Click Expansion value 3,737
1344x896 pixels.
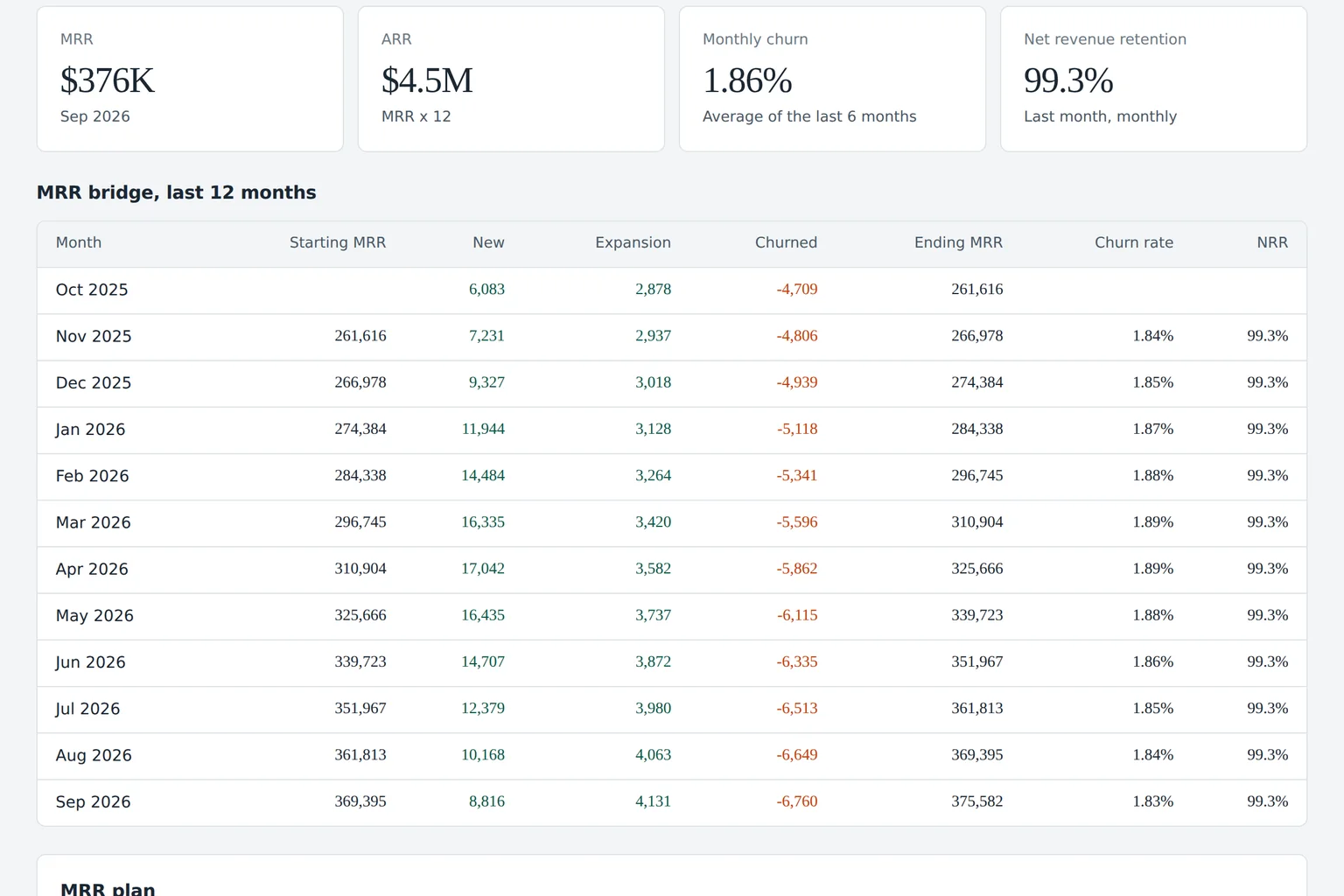click(653, 615)
